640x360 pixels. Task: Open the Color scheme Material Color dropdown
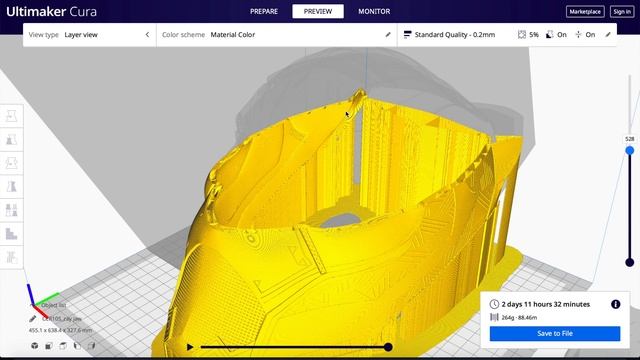277,35
